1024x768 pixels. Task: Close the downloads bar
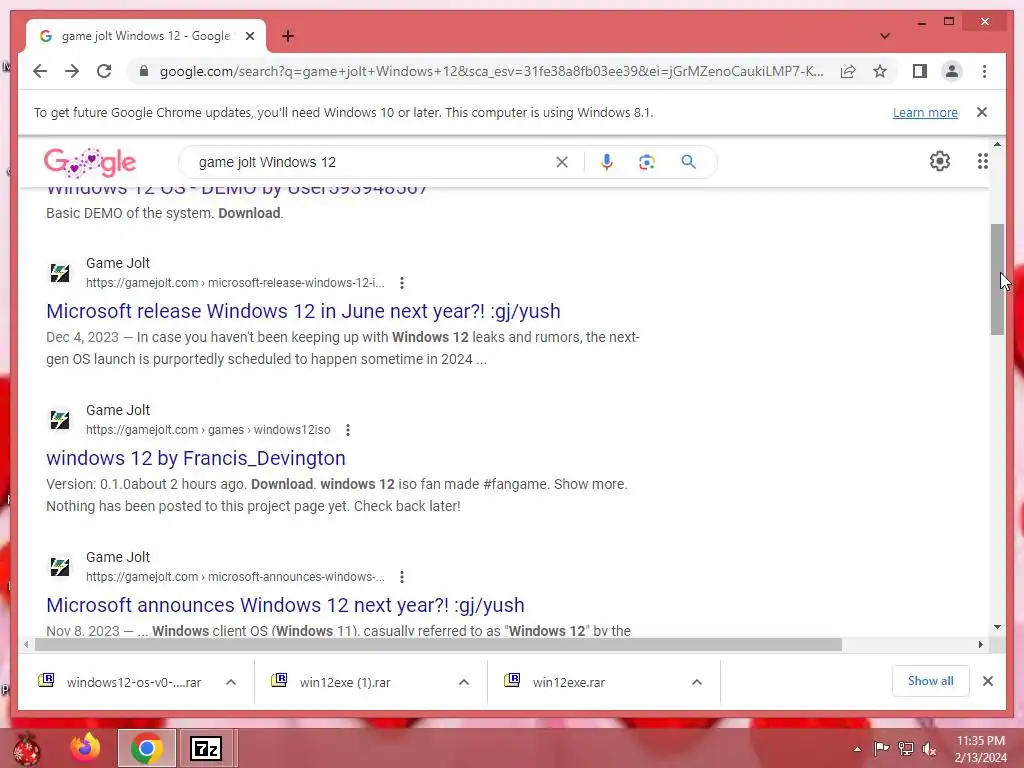click(987, 681)
